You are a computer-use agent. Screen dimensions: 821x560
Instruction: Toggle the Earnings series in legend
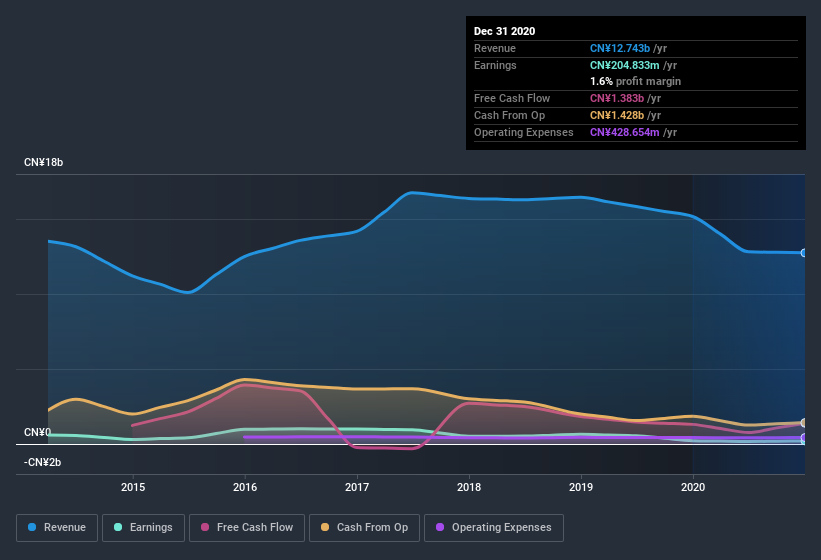click(143, 527)
